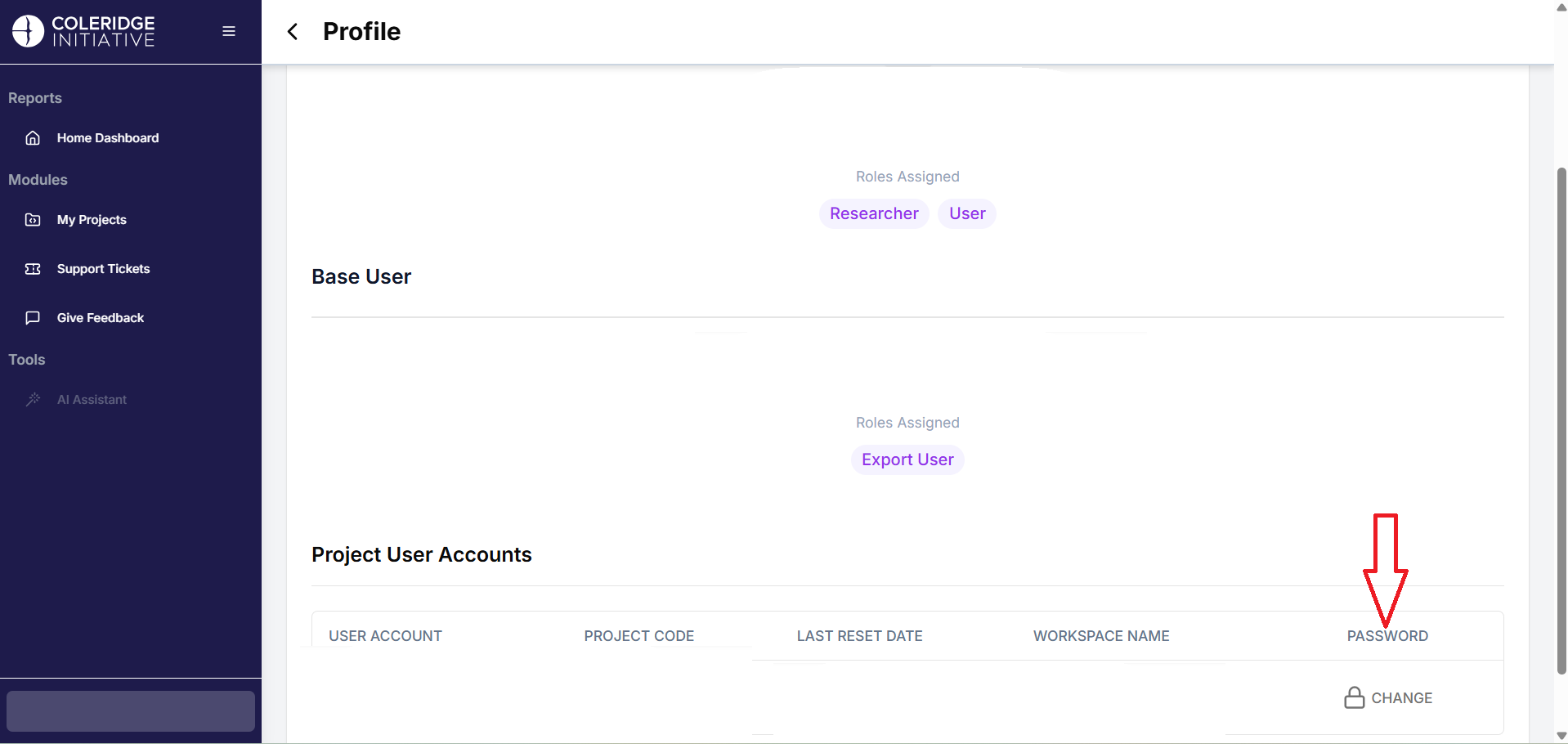Click the USER ACCOUNT column header
The image size is (1568, 744).
385,636
